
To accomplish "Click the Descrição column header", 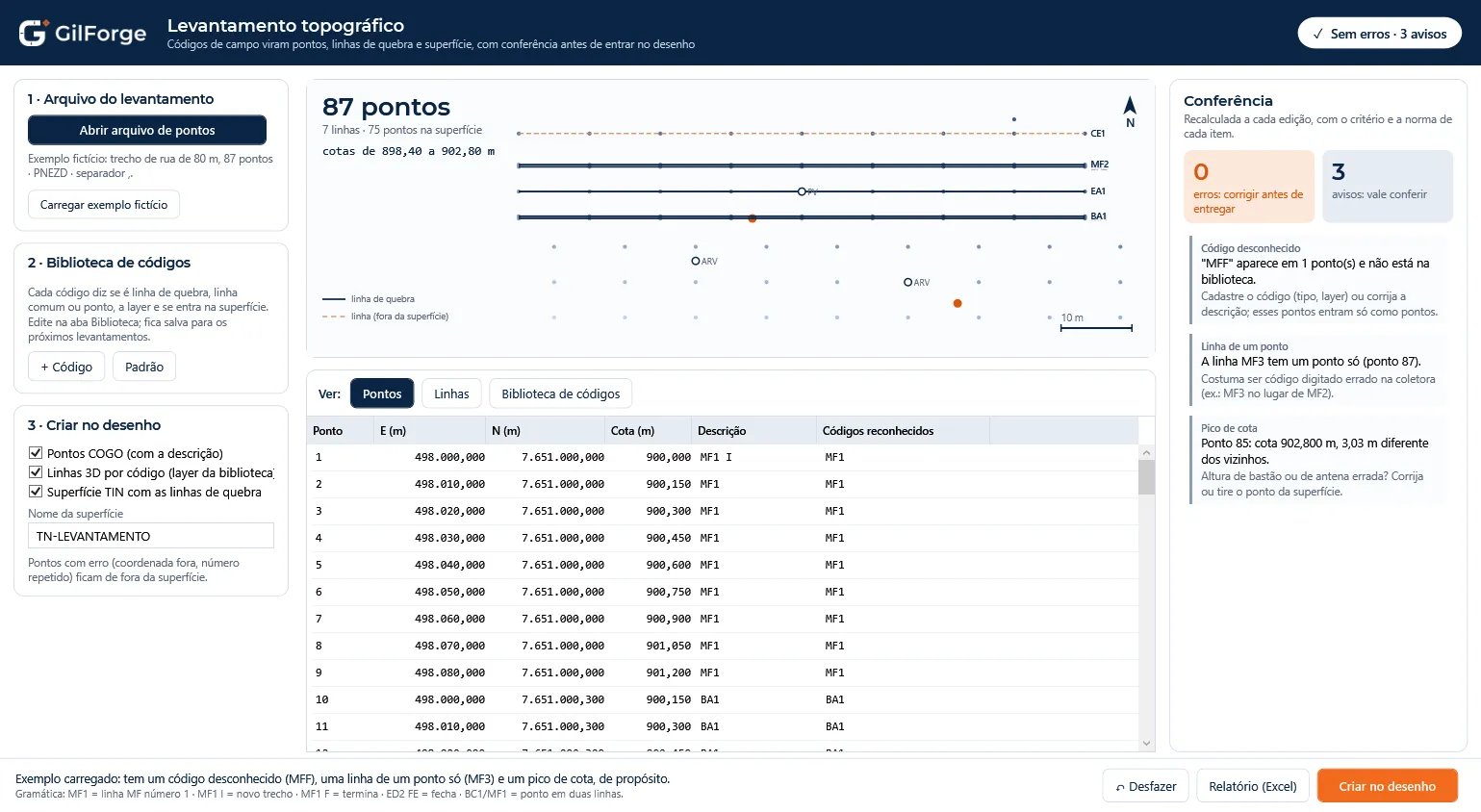I will point(753,431).
